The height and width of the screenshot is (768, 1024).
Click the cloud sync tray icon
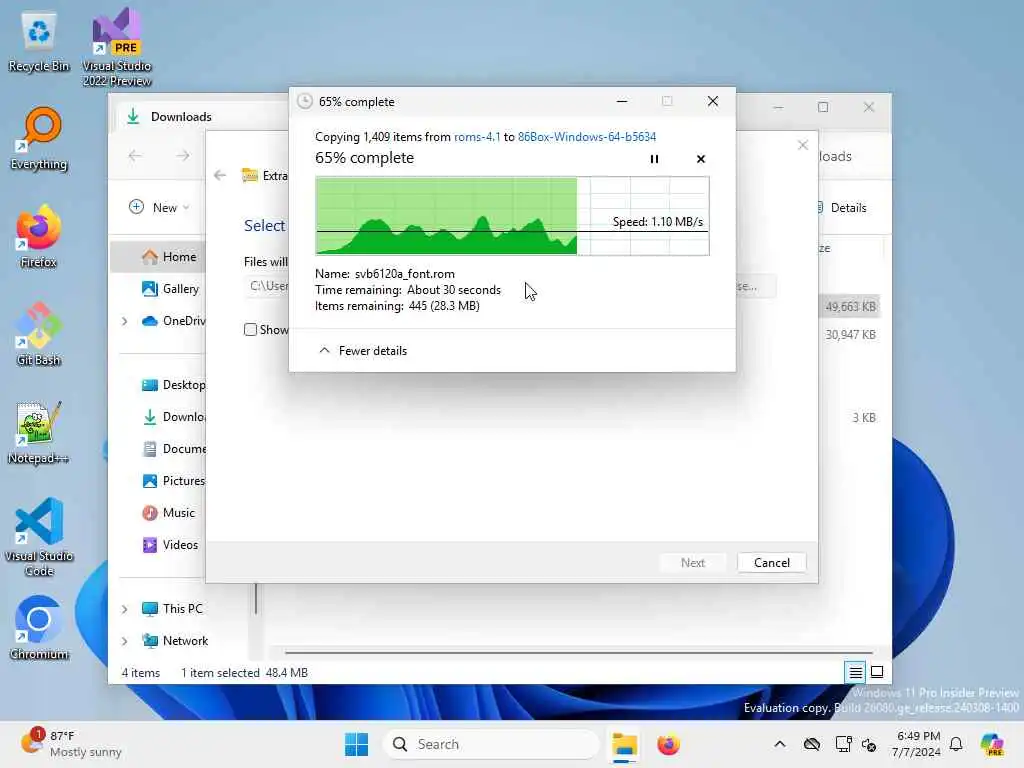coord(812,744)
